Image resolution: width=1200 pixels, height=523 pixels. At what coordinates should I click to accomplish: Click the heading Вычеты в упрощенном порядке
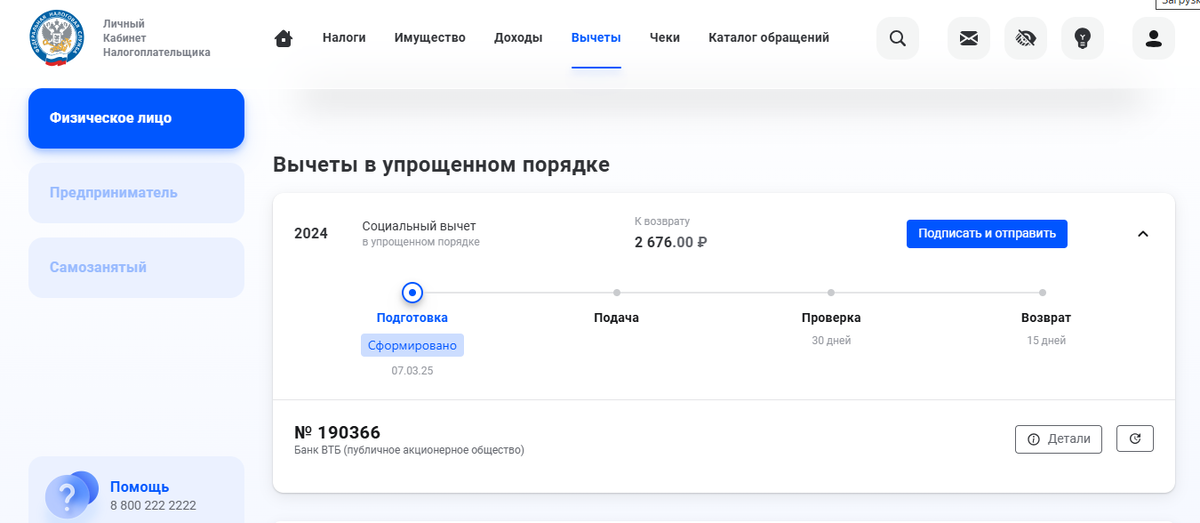[441, 165]
